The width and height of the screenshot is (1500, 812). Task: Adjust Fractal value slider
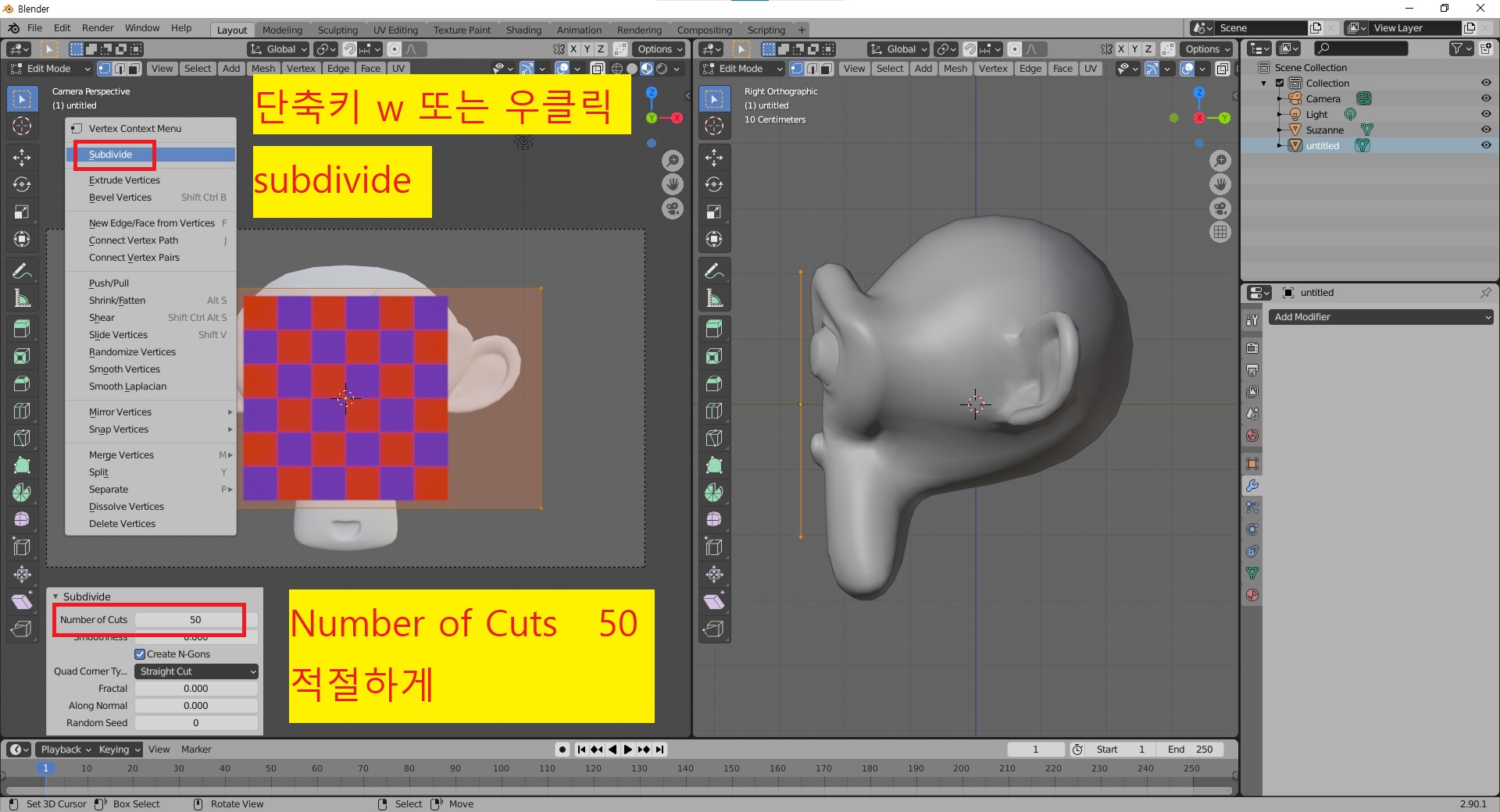(x=196, y=689)
